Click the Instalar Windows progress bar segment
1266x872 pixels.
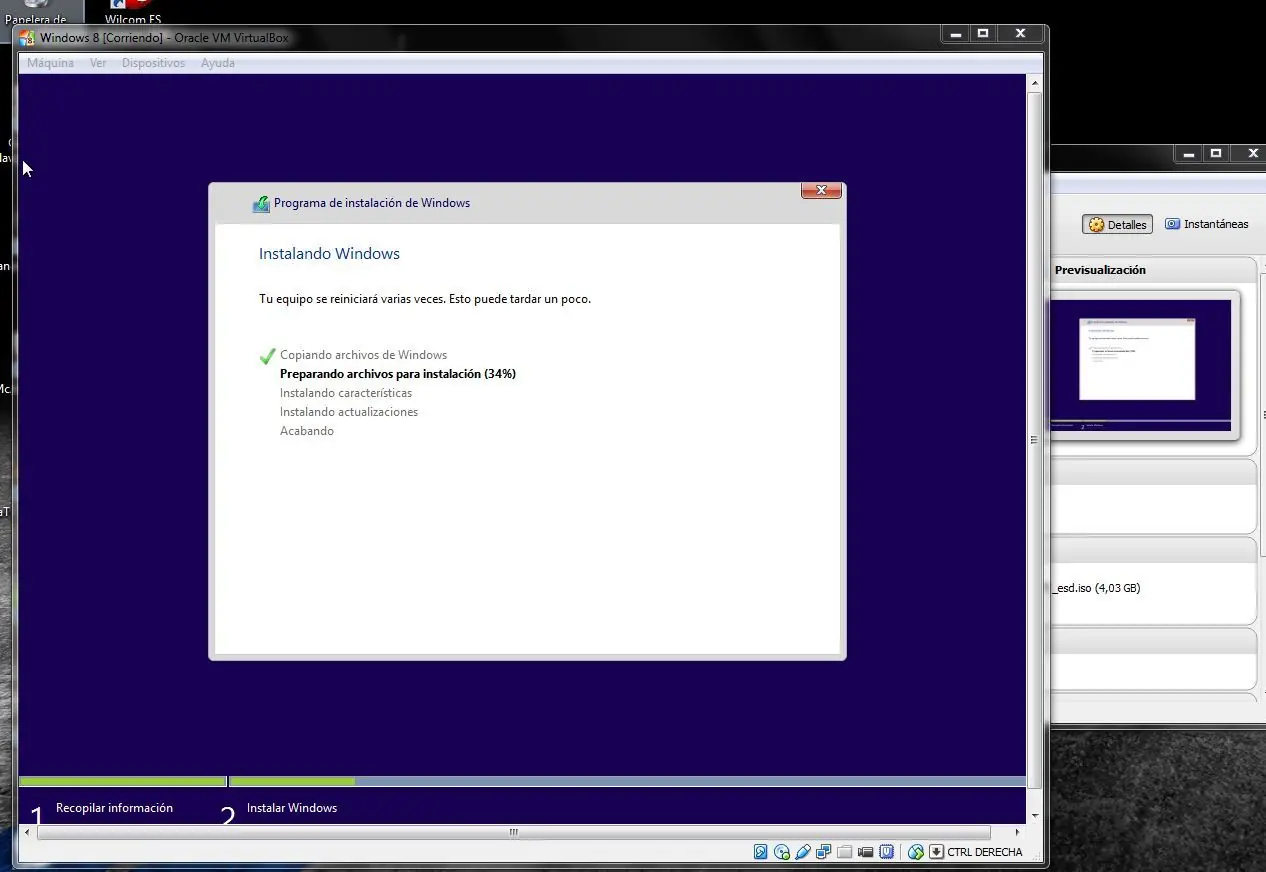[627, 782]
